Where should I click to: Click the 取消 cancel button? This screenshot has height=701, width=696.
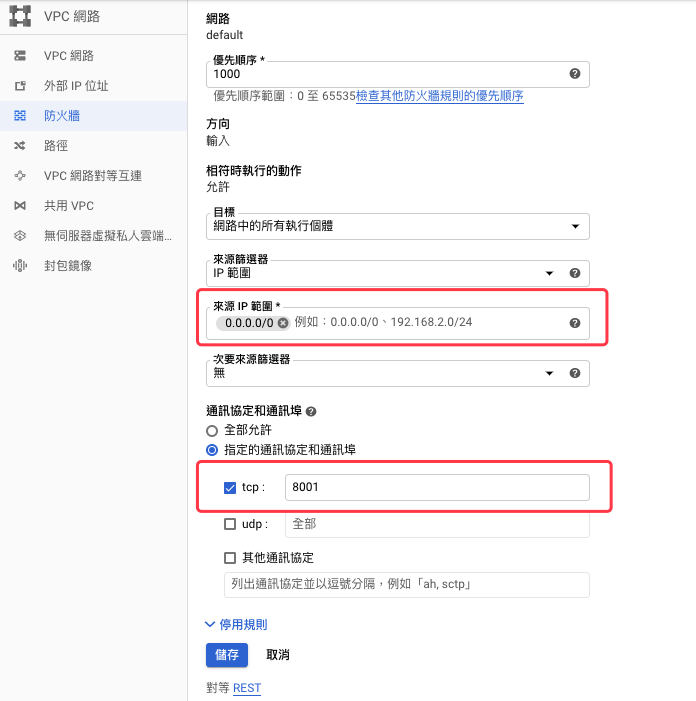[x=278, y=655]
